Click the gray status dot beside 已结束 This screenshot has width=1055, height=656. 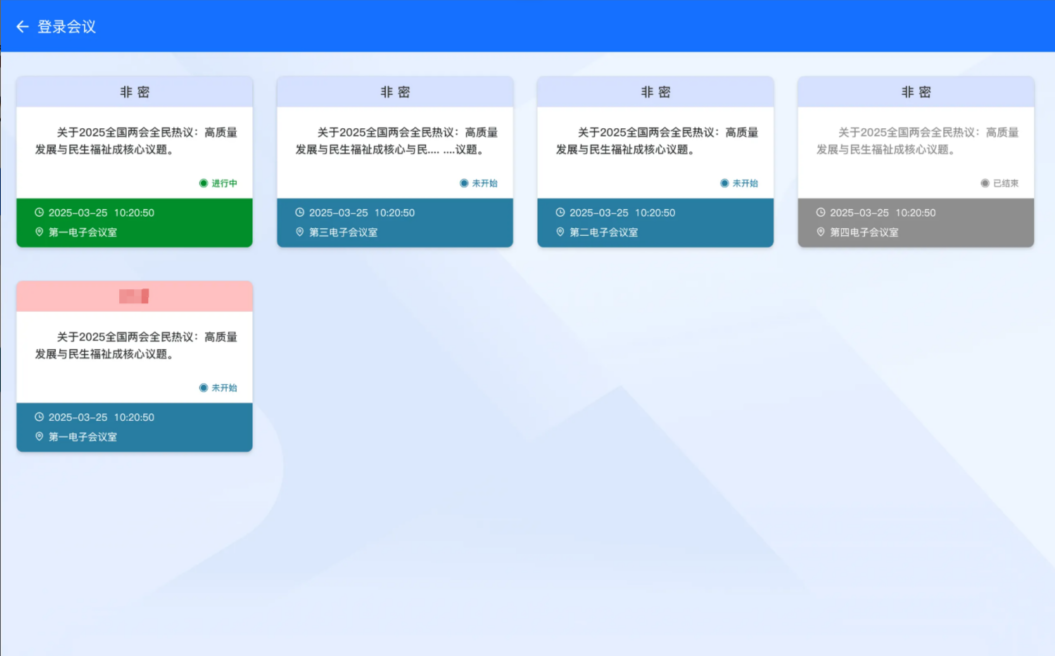pos(984,183)
